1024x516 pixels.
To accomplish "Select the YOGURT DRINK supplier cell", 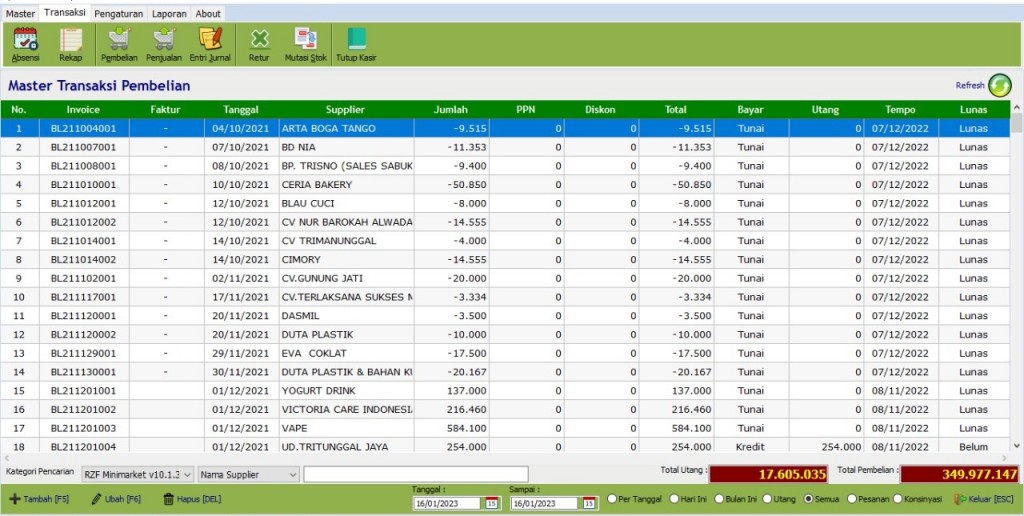I will click(346, 391).
